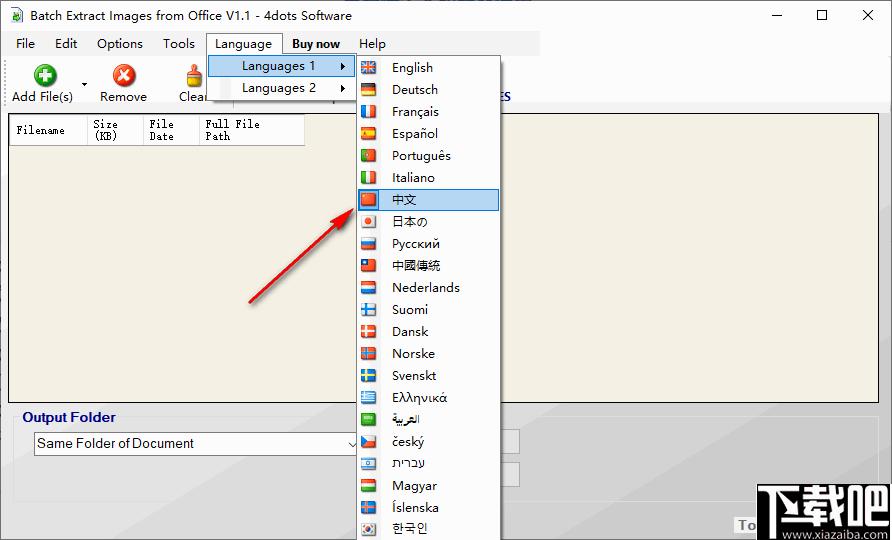Click the Icelandic flag icon beside Íslenska
The image size is (892, 540).
[x=369, y=508]
